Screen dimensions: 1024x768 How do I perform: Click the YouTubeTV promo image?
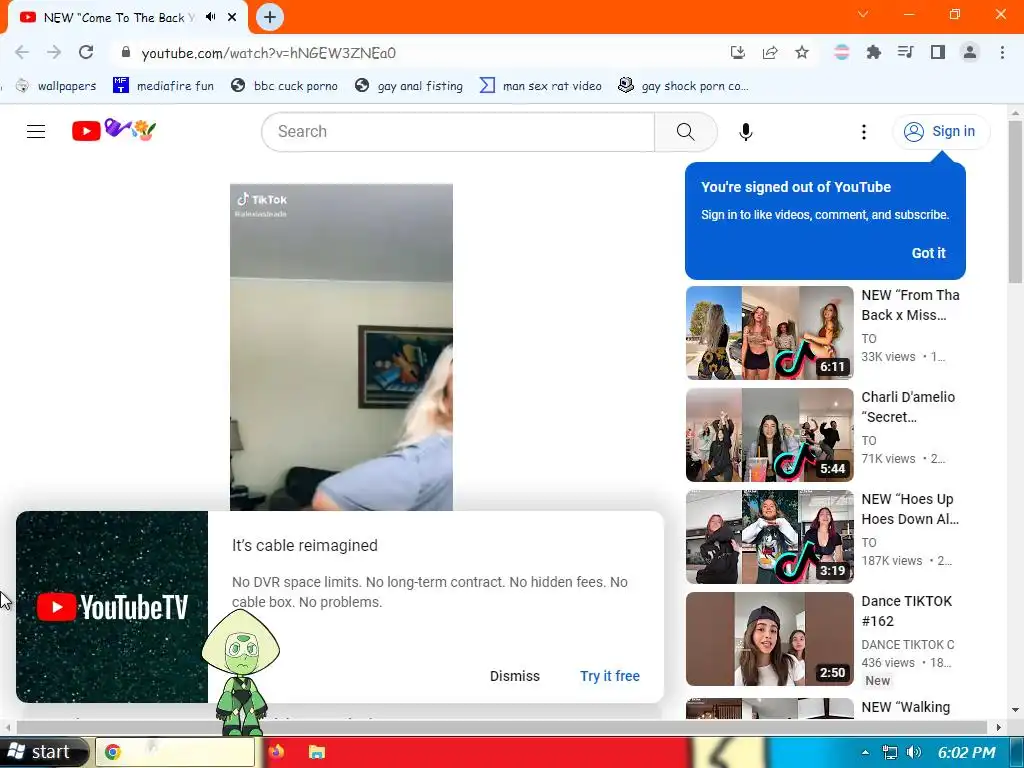(x=112, y=607)
